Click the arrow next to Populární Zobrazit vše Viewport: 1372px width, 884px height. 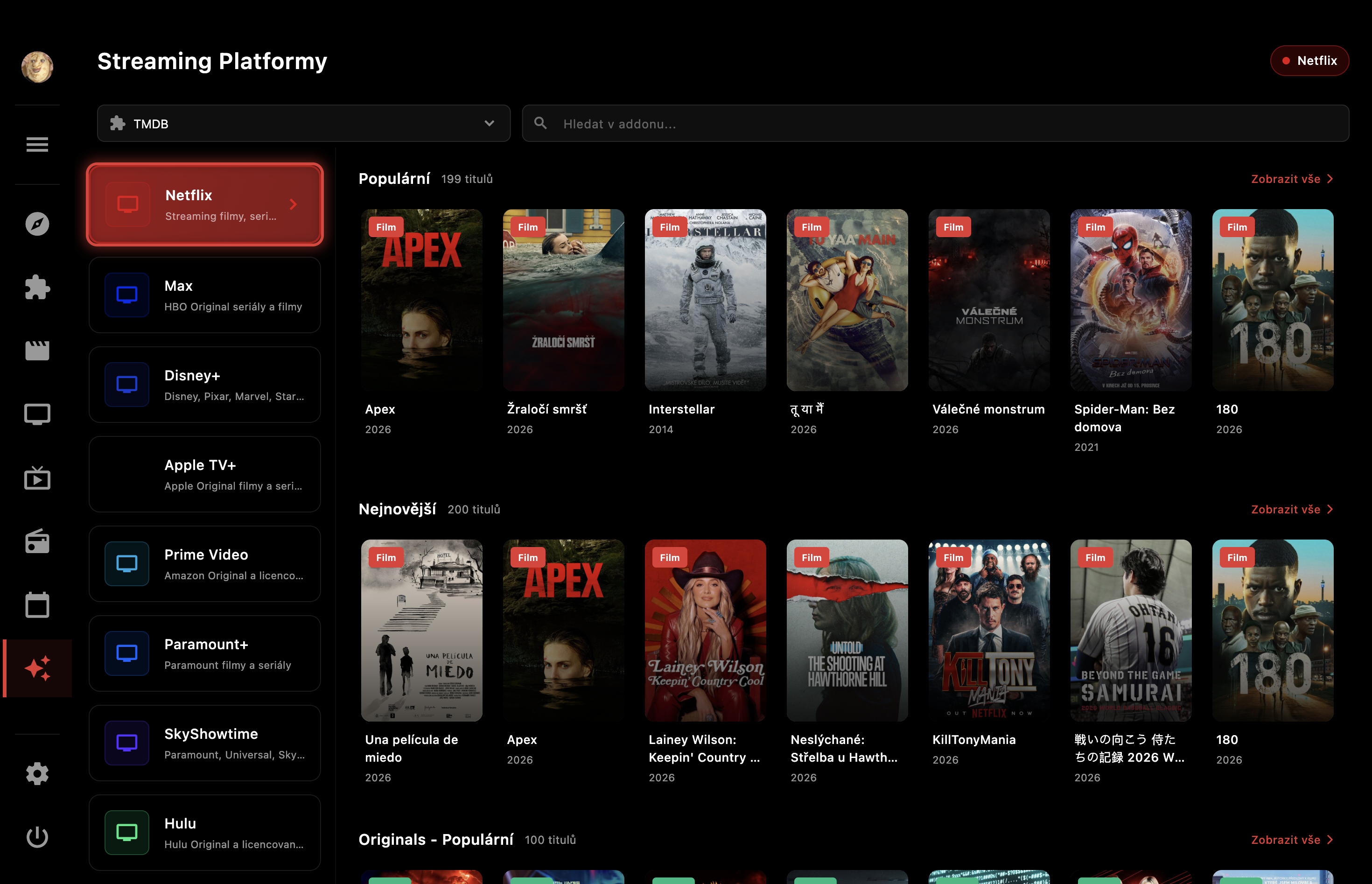point(1330,179)
